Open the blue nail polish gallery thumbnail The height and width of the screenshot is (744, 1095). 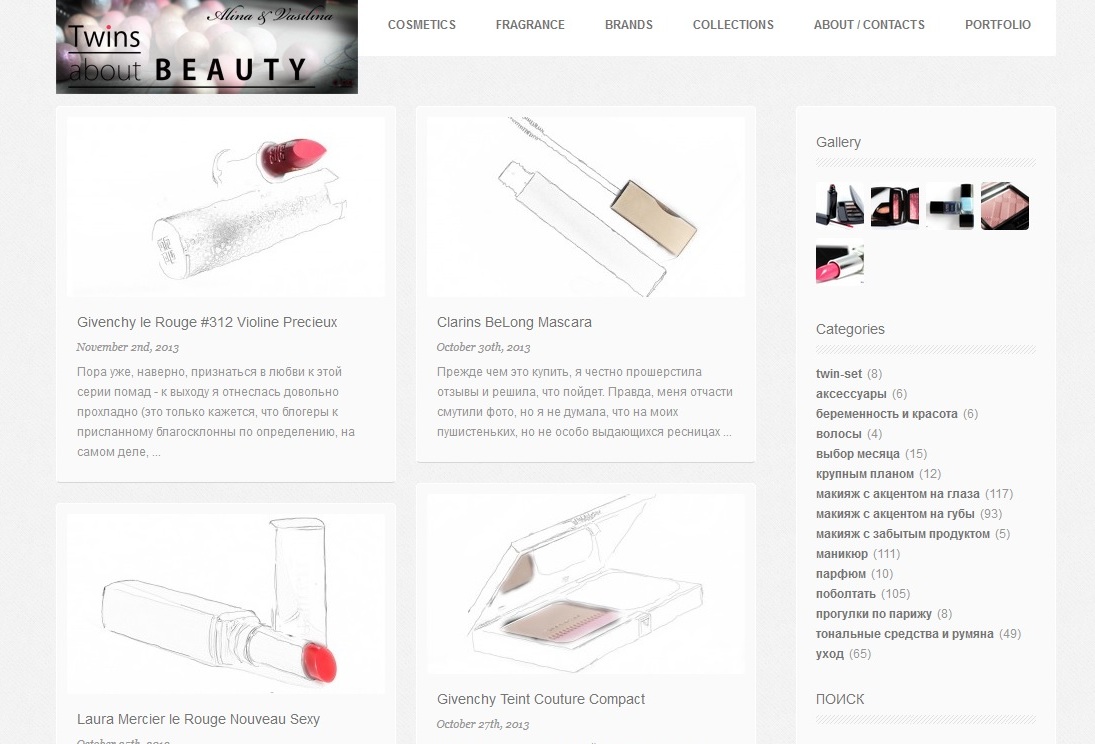(950, 206)
